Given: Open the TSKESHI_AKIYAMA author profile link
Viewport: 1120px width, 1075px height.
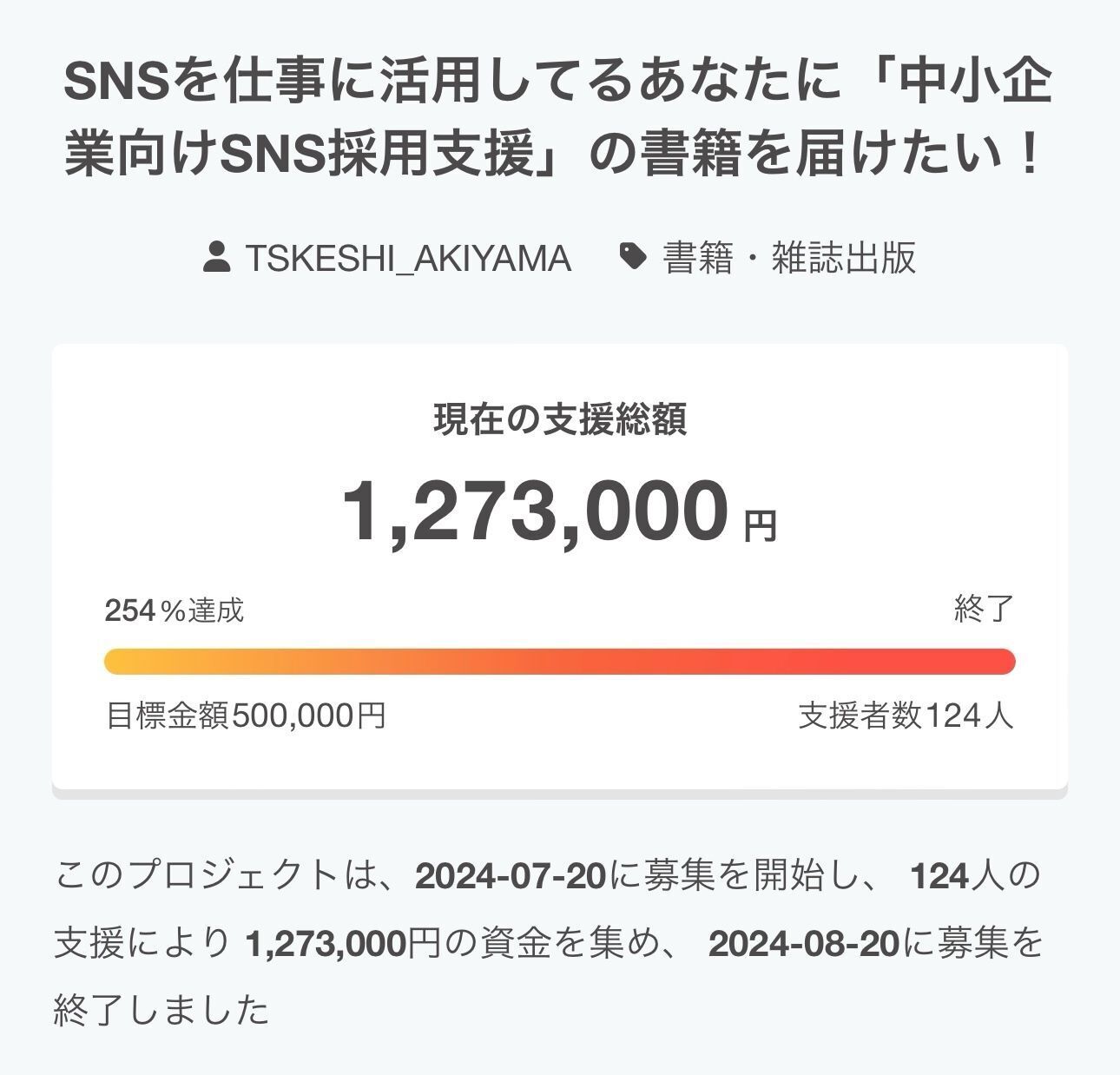Looking at the screenshot, I should (x=408, y=258).
